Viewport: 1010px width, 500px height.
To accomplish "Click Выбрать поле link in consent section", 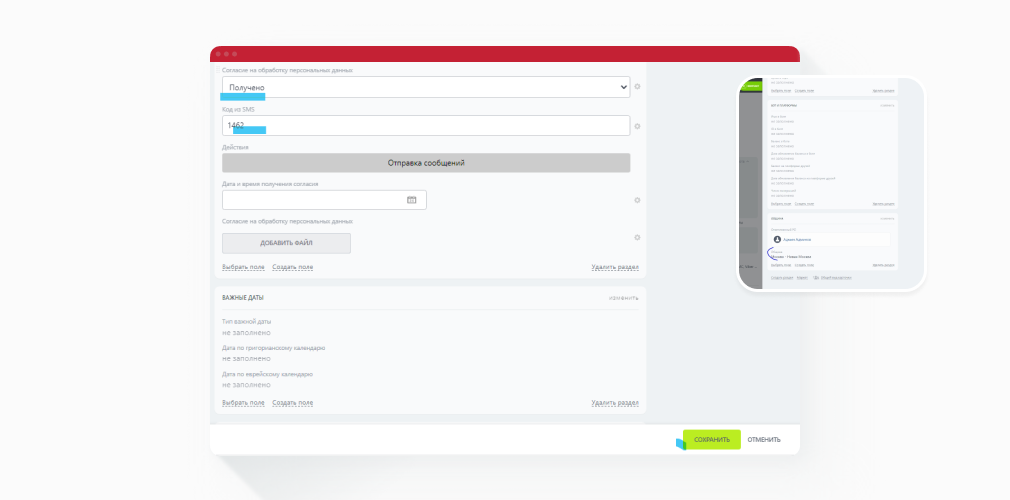I will click(243, 267).
